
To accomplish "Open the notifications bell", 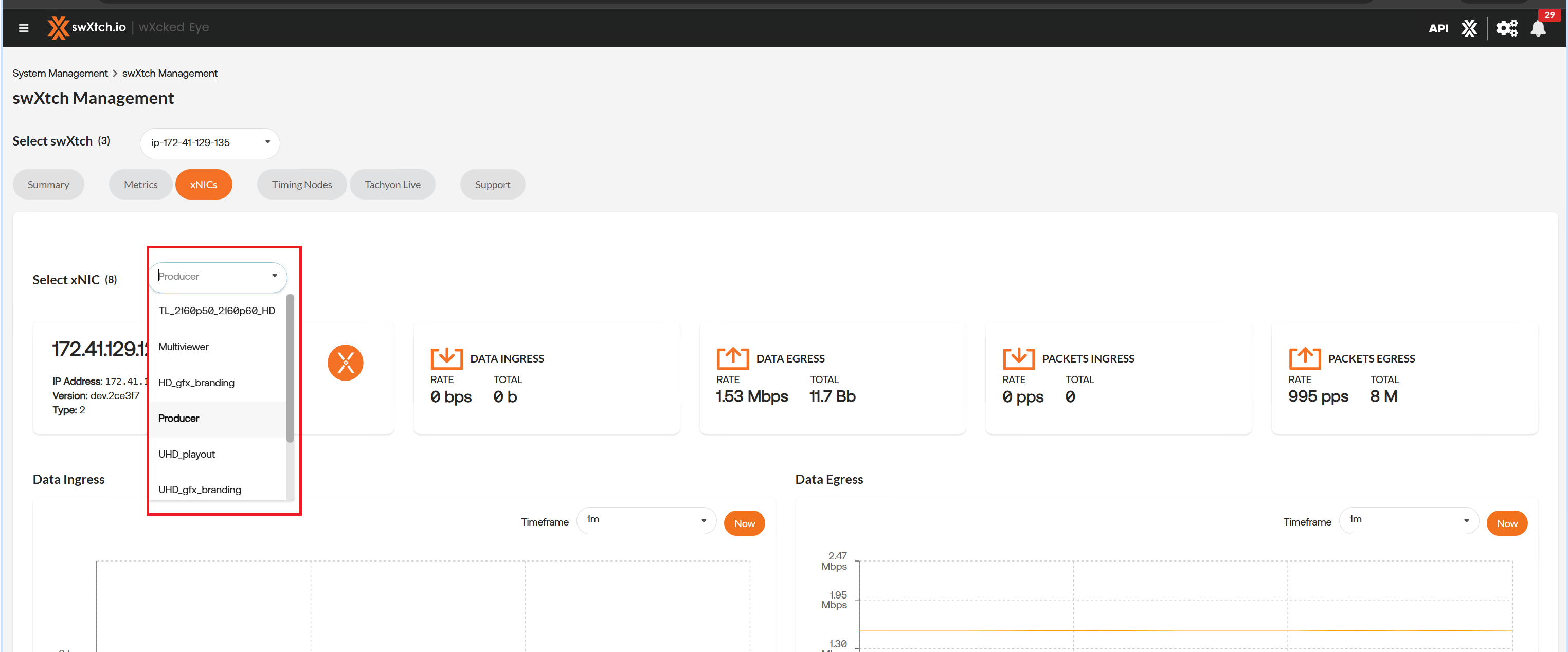I will pyautogui.click(x=1538, y=29).
